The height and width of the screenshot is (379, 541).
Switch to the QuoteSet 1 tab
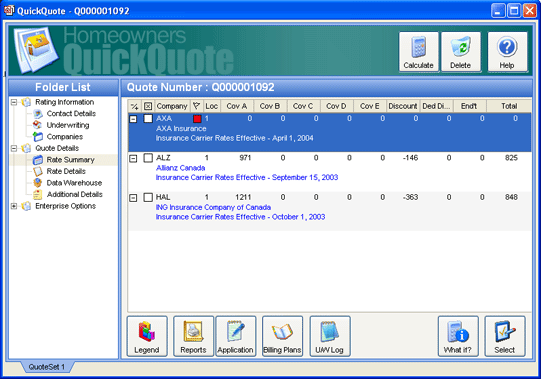click(x=47, y=367)
